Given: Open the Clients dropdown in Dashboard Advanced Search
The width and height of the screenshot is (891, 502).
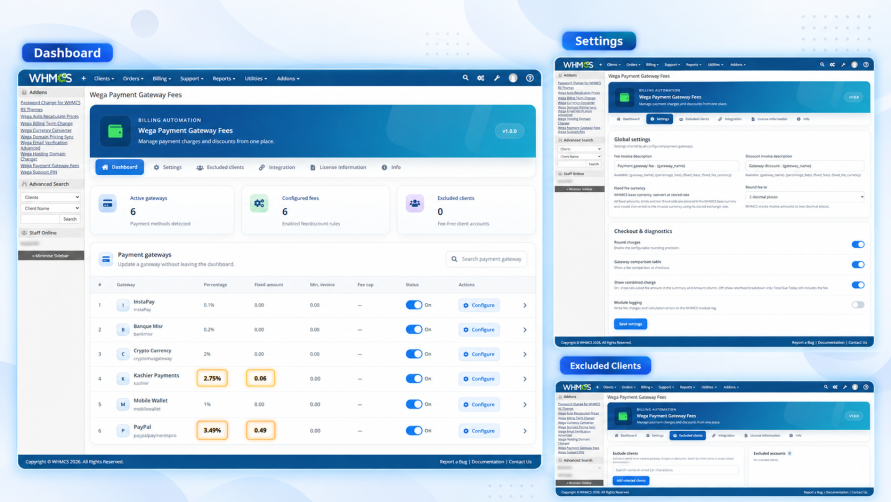Looking at the screenshot, I should click(51, 197).
